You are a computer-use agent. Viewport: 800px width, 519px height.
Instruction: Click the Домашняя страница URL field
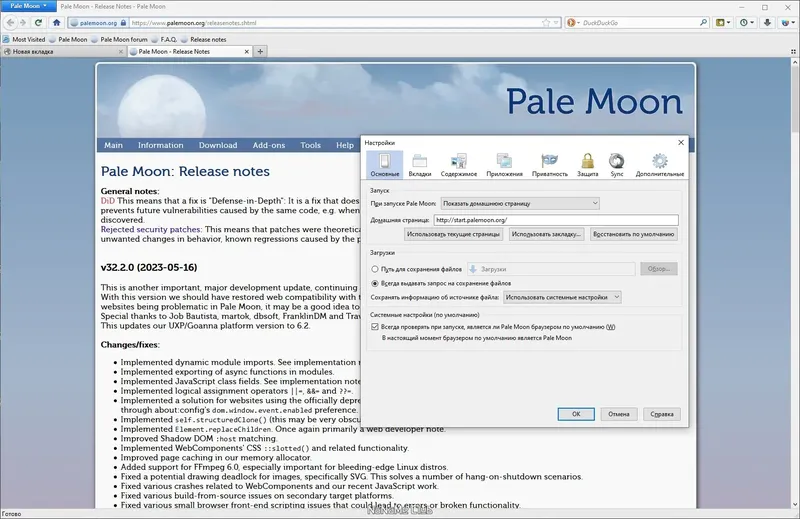coord(556,220)
